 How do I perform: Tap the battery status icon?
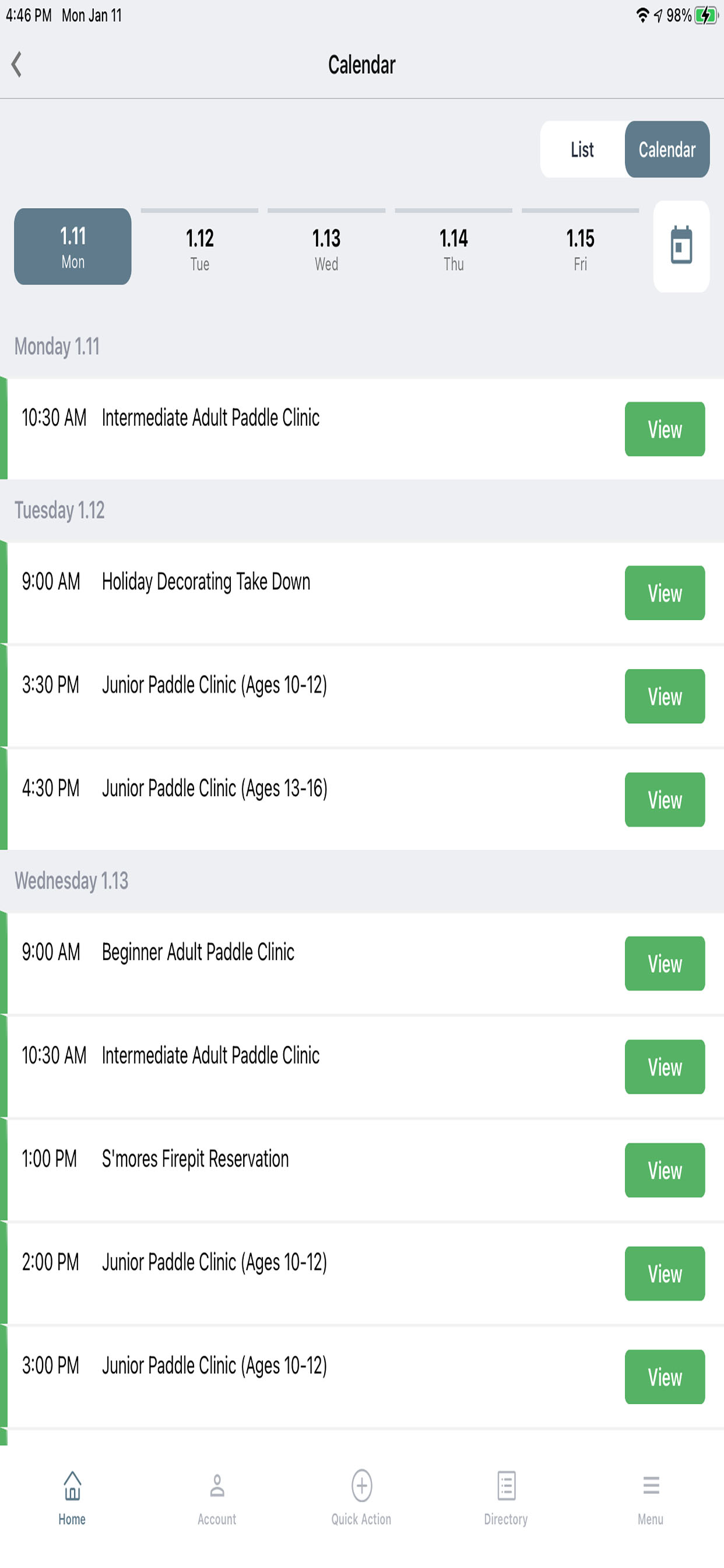pyautogui.click(x=706, y=15)
